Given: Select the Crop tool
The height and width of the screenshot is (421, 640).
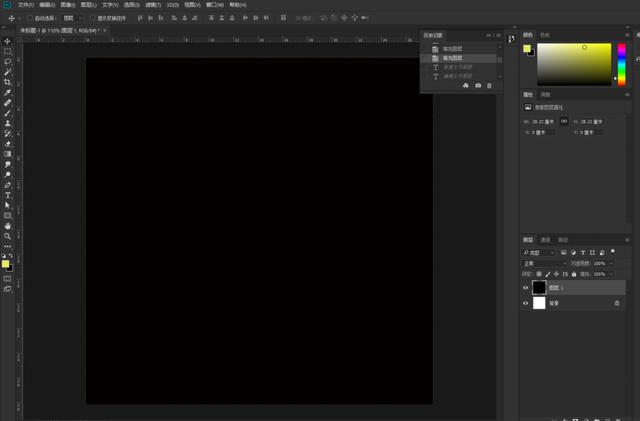Looking at the screenshot, I should click(x=8, y=82).
